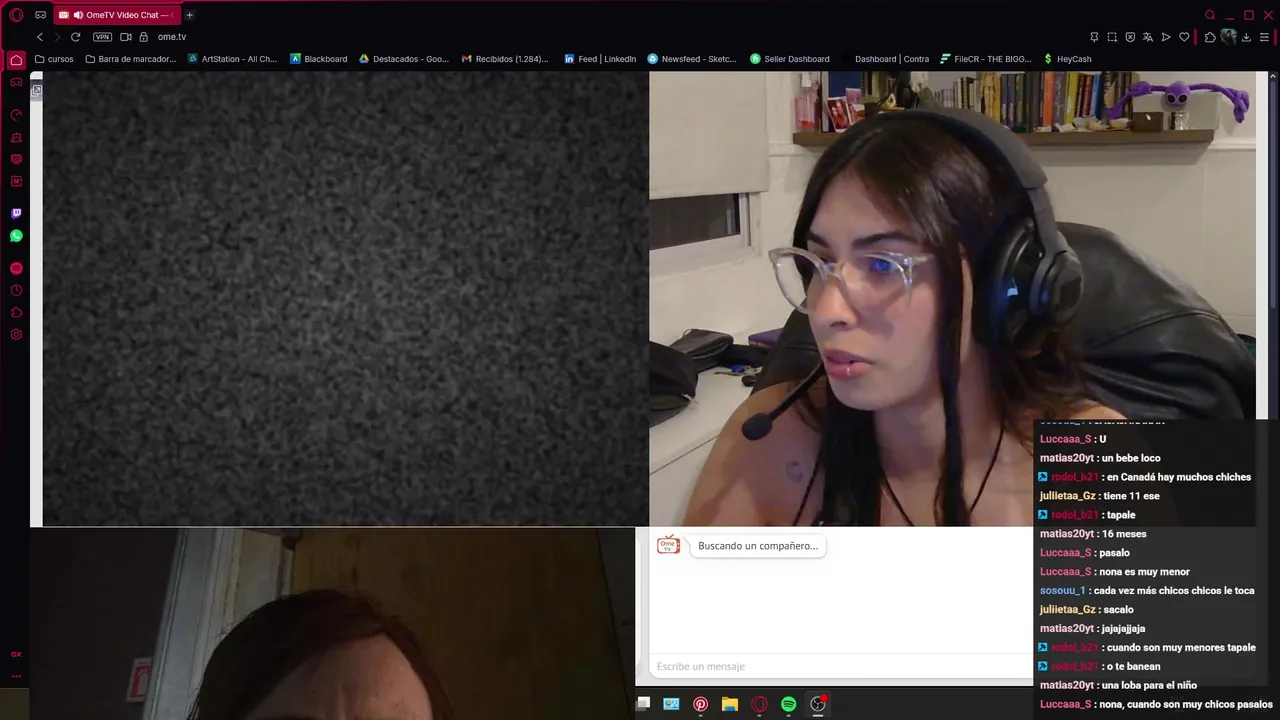1280x720 pixels.
Task: Toggle the VPN badge in address bar
Action: [102, 37]
